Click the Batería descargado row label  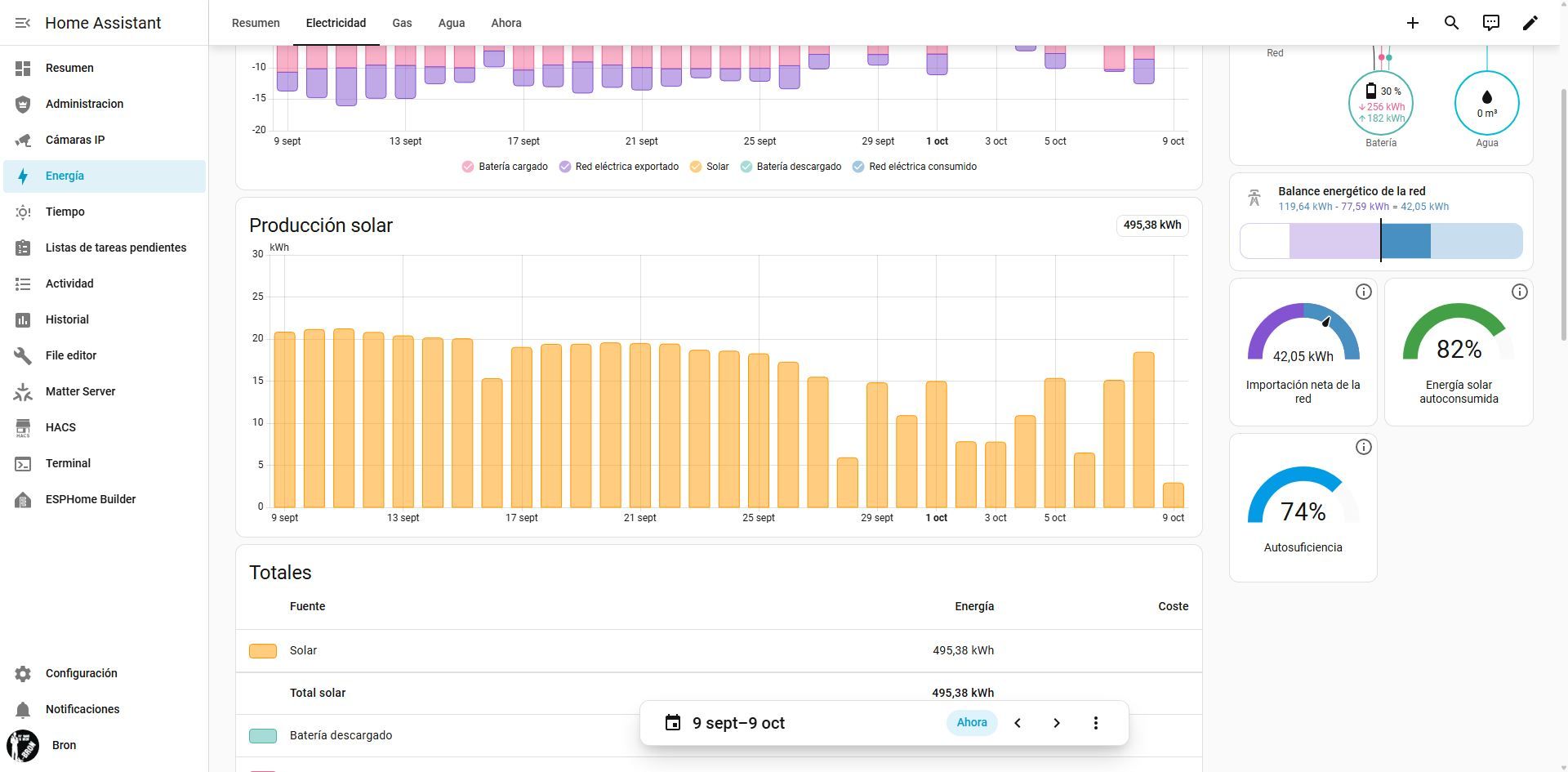tap(341, 735)
